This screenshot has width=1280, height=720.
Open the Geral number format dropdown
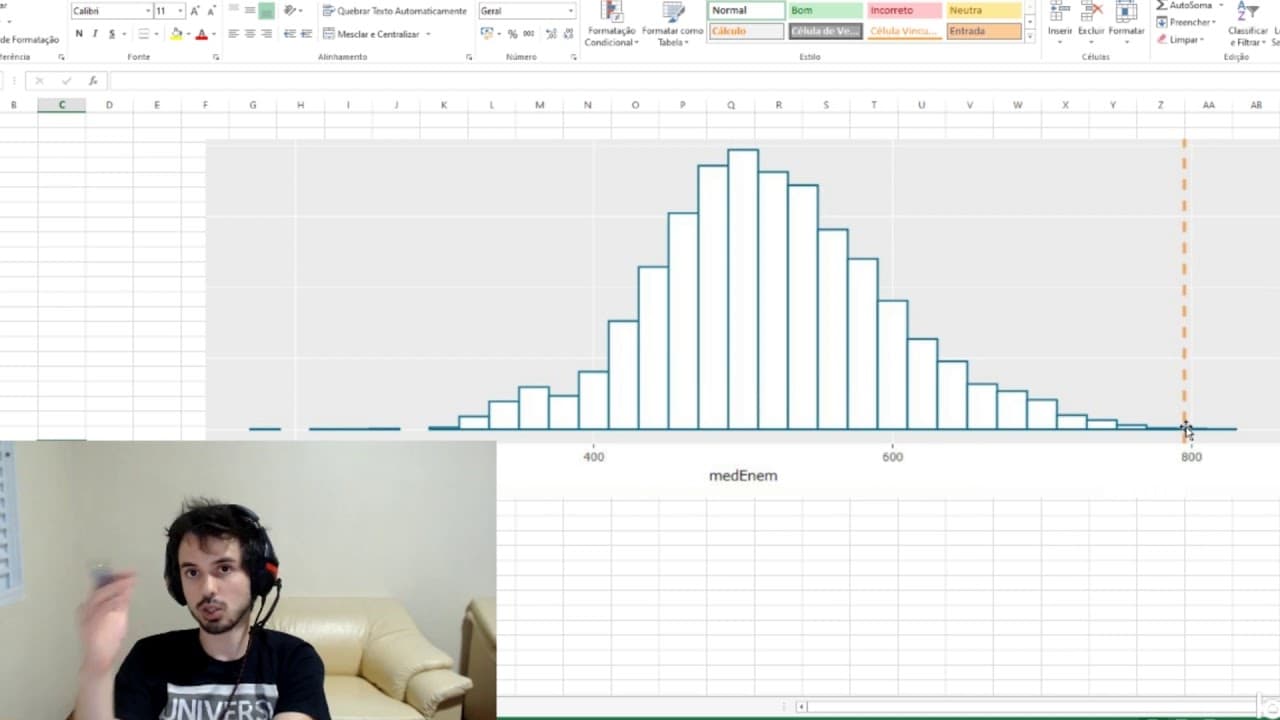point(571,11)
